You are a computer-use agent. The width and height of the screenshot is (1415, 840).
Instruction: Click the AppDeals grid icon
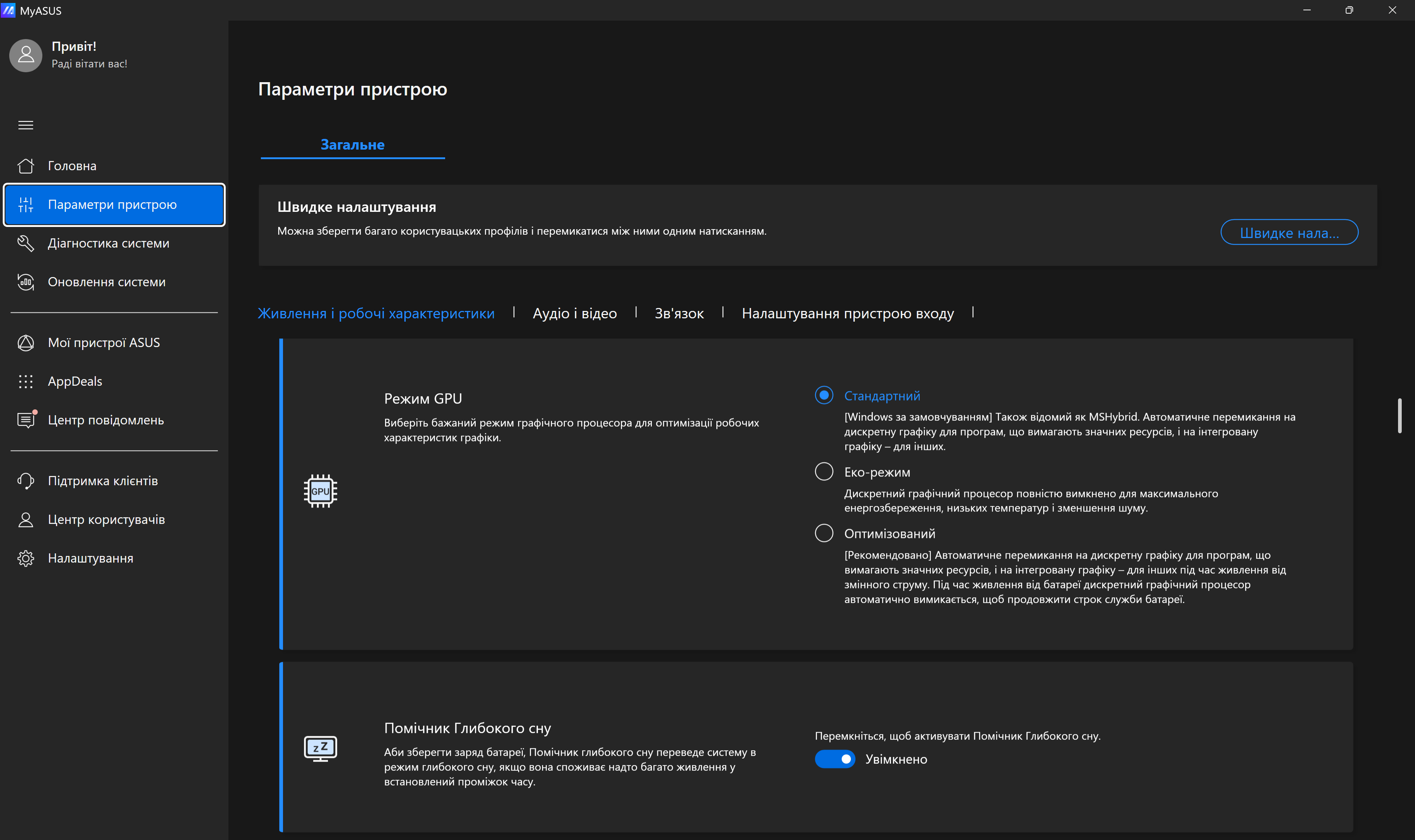click(x=25, y=382)
